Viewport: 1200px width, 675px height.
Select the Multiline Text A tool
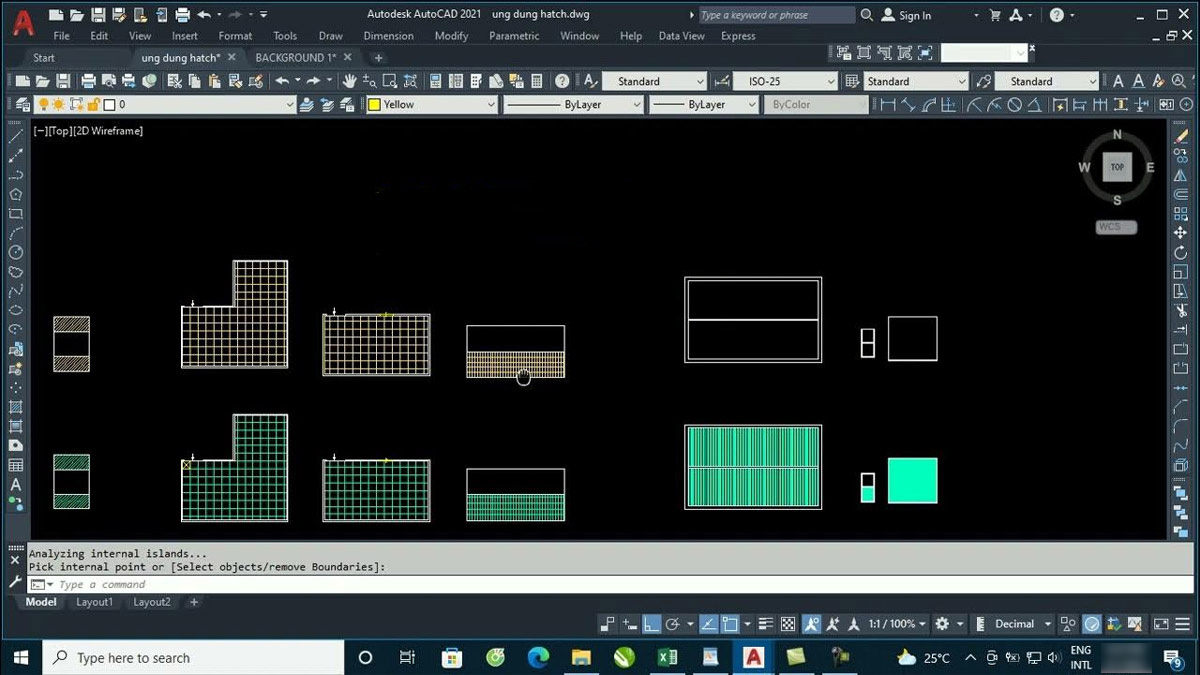pos(16,485)
